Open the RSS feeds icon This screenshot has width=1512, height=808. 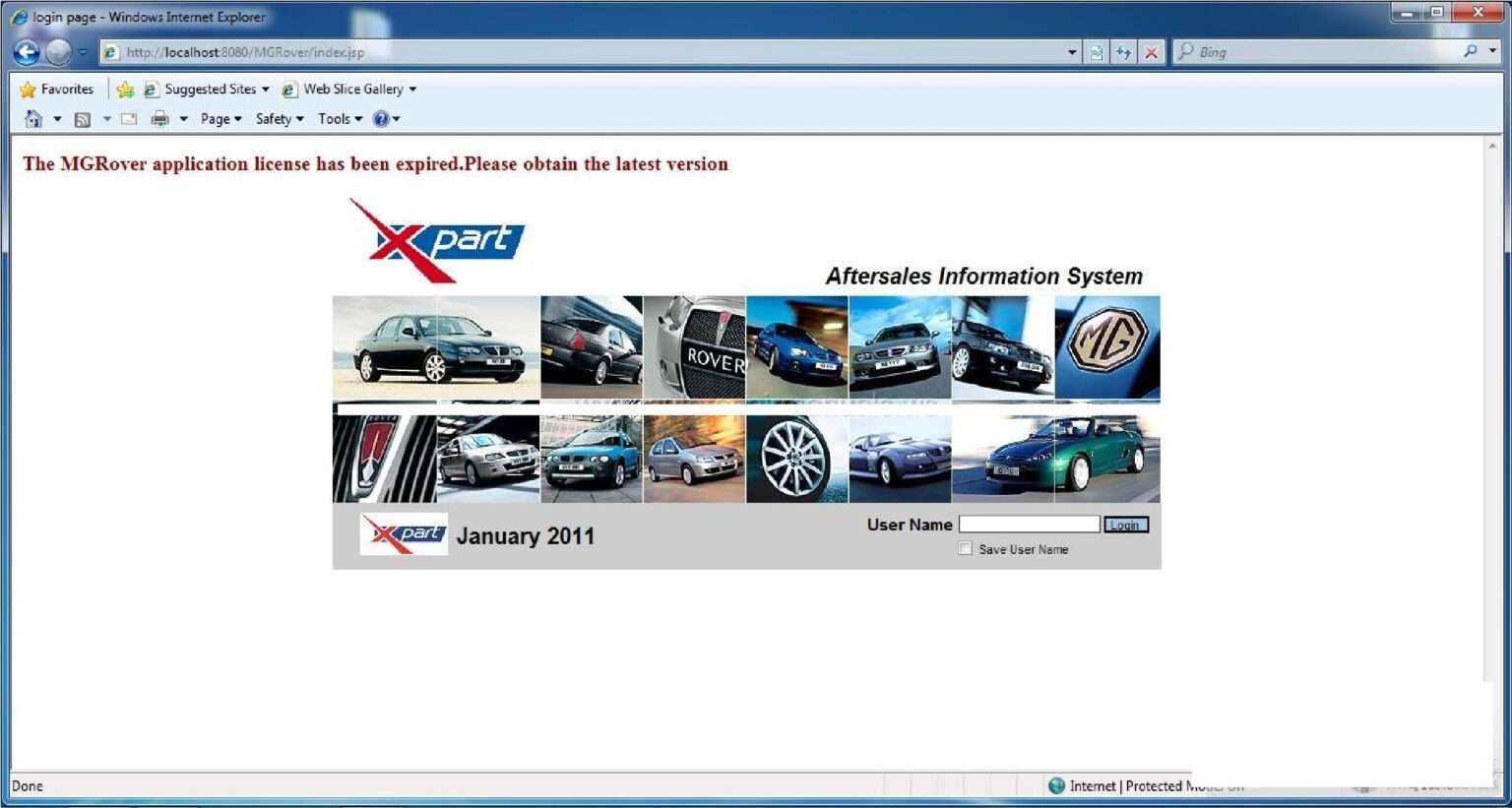coord(83,119)
